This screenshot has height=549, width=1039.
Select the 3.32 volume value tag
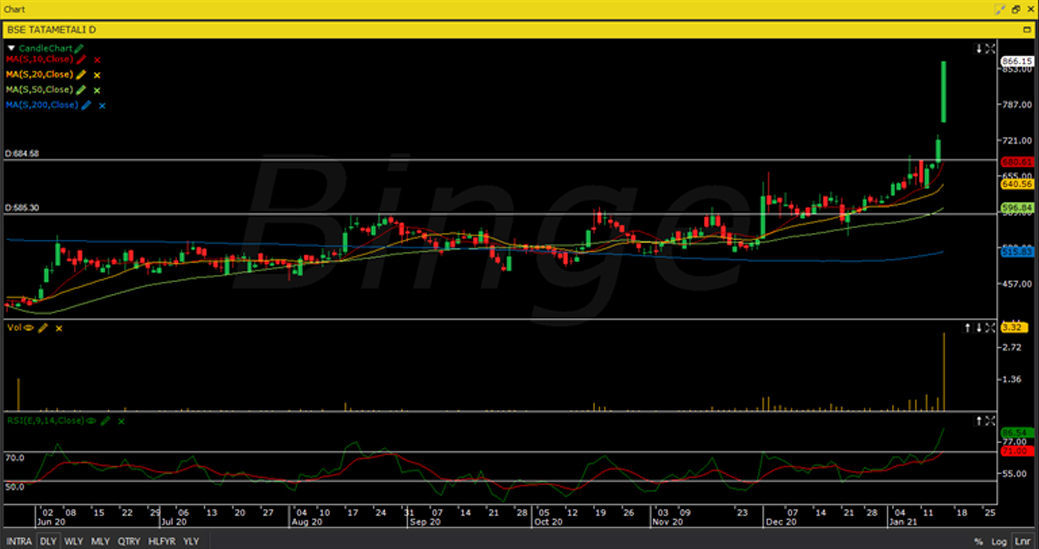(x=1012, y=328)
